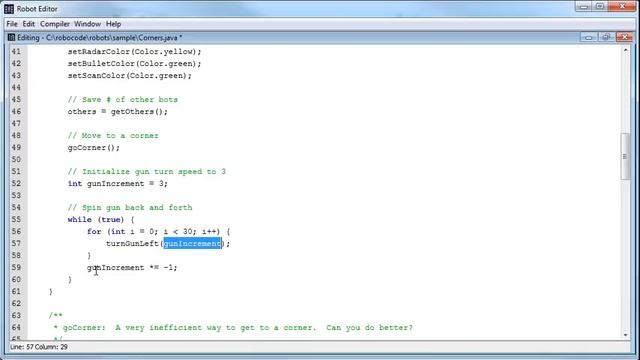
Task: Close the Robot Editor main window
Action: 623,7
